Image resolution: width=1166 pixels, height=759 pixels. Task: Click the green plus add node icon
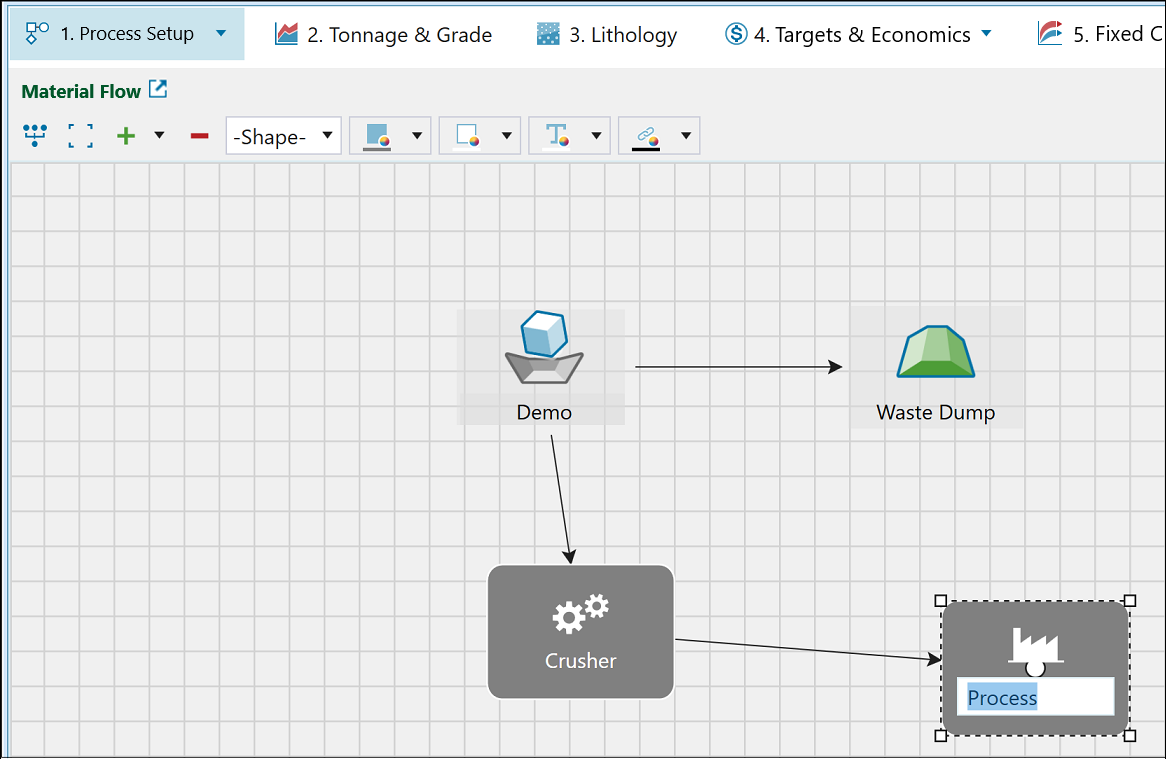(126, 136)
